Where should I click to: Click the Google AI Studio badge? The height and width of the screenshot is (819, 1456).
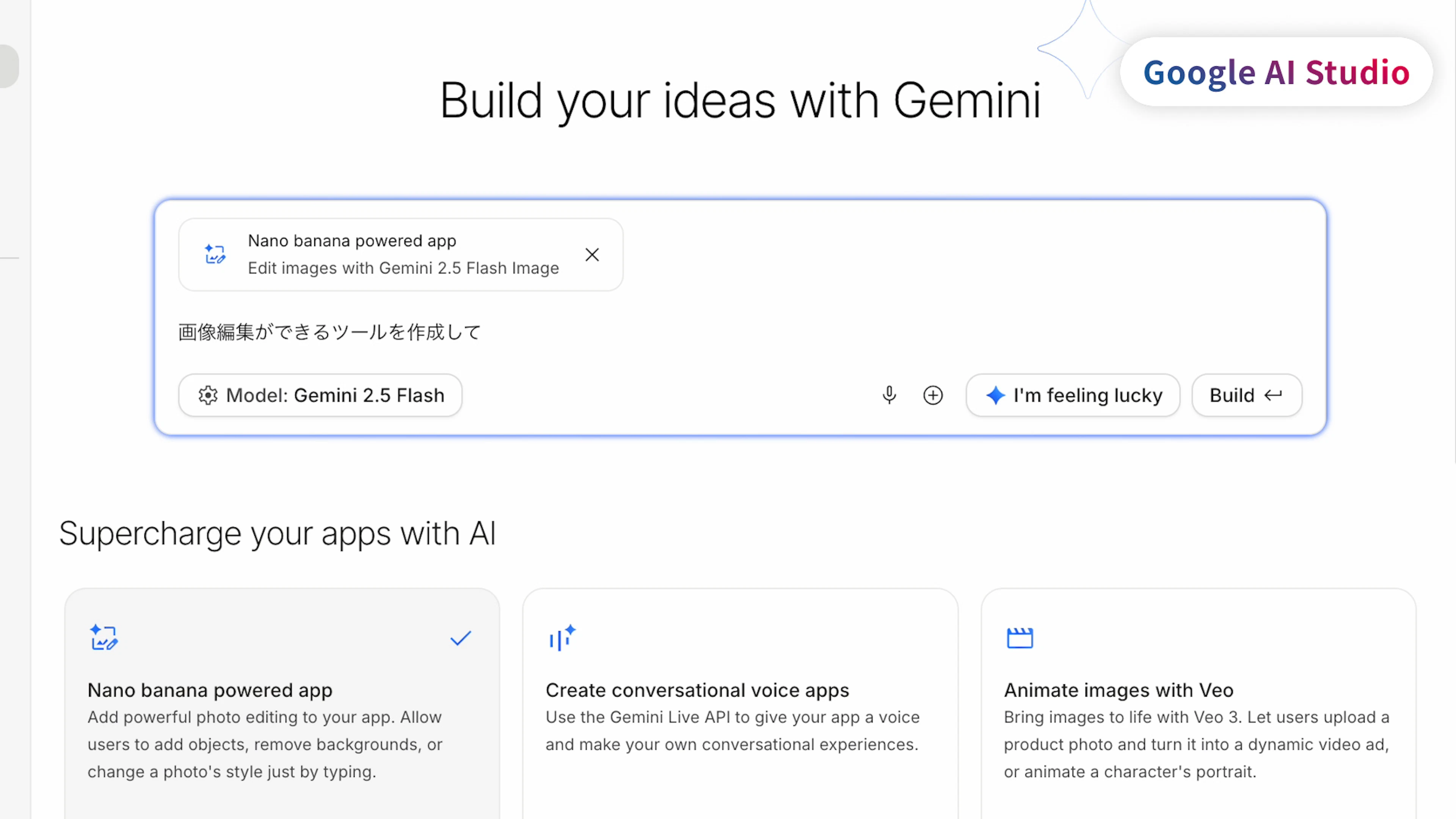pos(1276,72)
